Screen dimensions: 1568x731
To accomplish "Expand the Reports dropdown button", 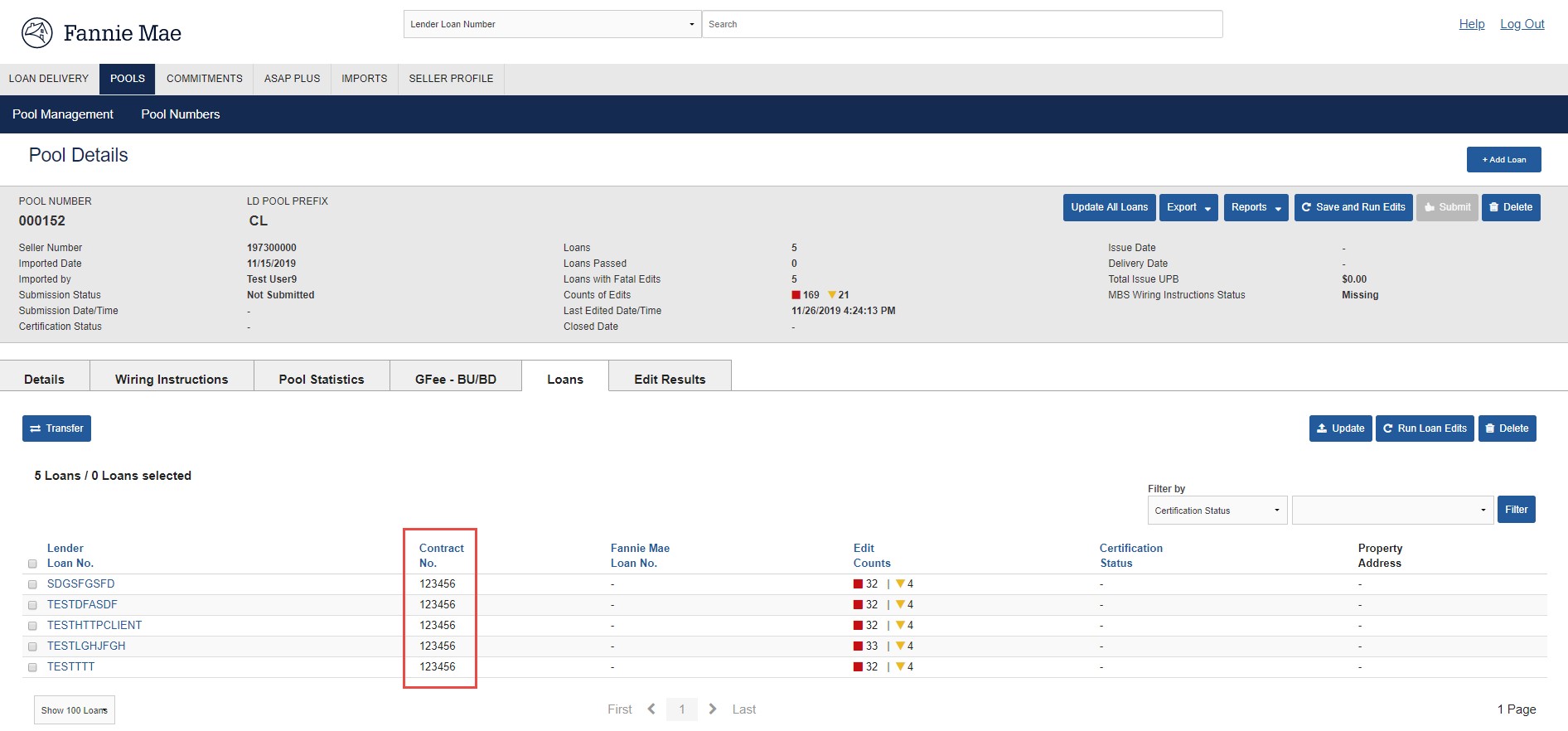I will [1256, 207].
